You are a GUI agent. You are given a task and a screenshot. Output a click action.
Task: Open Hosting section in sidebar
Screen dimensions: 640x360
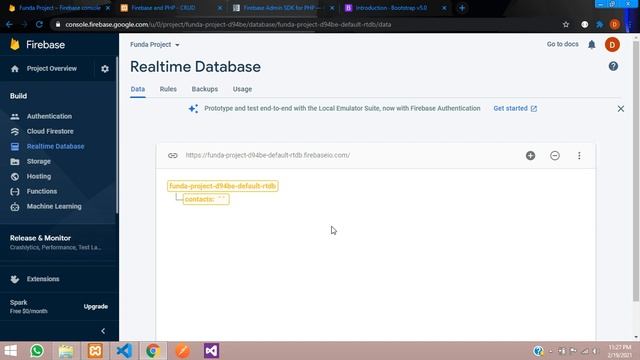39,176
